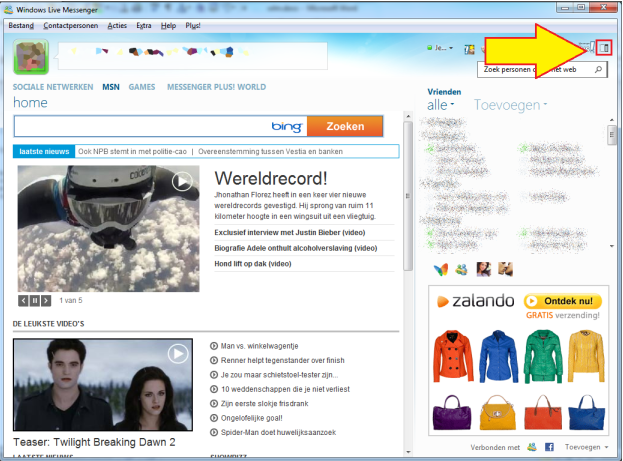Click the friends list scroll-down arrow
The image size is (623, 461).
click(611, 246)
